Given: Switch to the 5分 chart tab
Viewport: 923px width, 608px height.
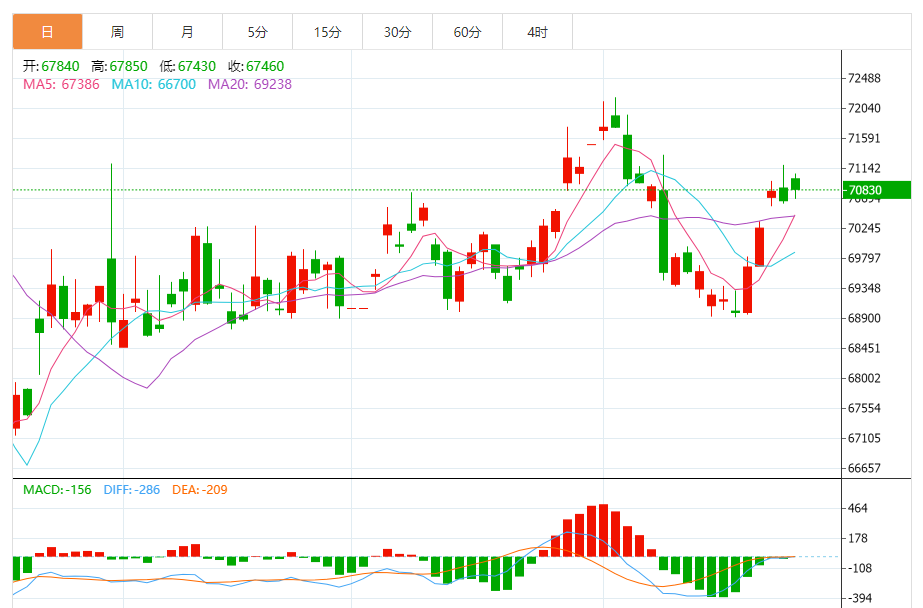Looking at the screenshot, I should (257, 32).
